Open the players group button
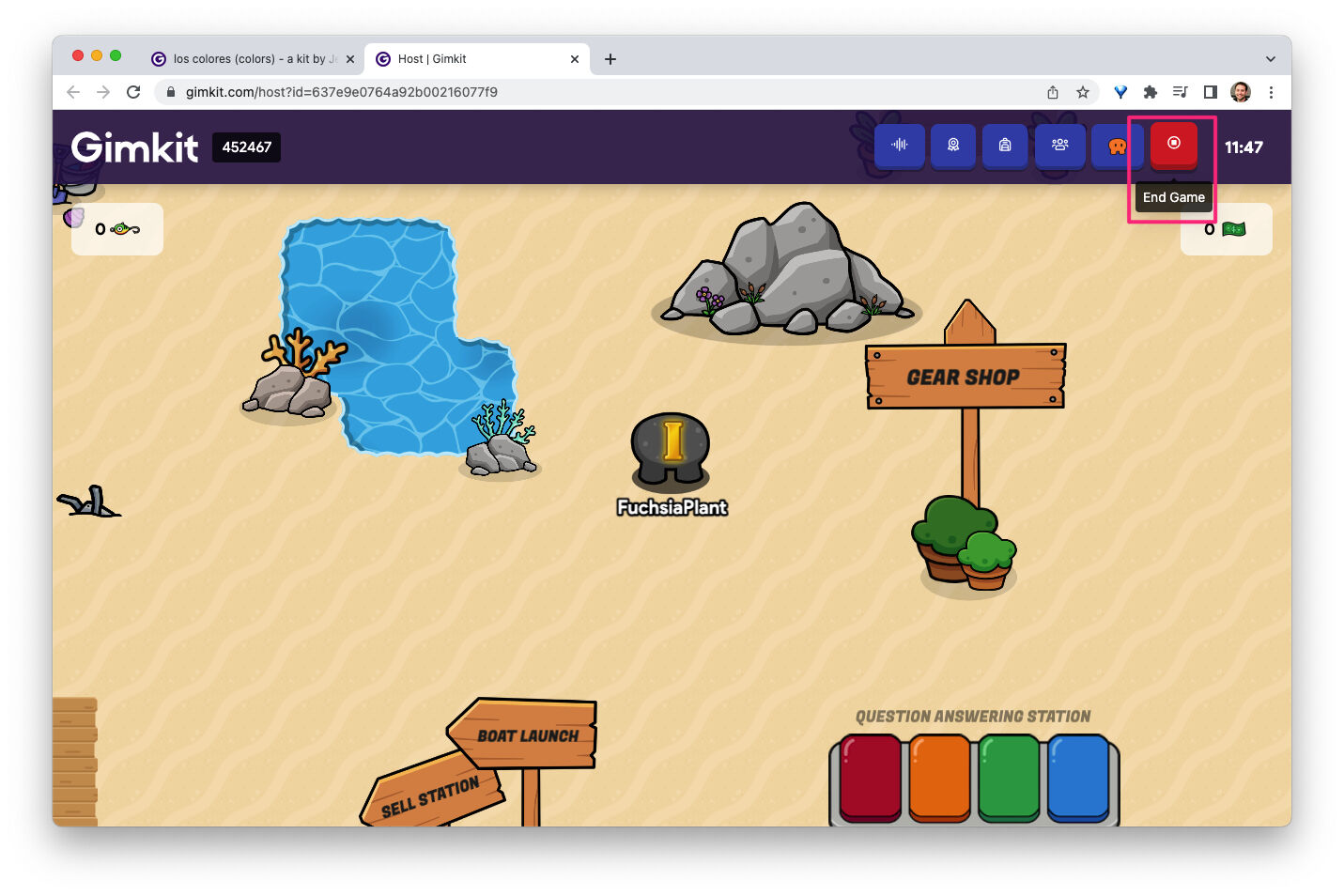The height and width of the screenshot is (896, 1344). point(1059,146)
